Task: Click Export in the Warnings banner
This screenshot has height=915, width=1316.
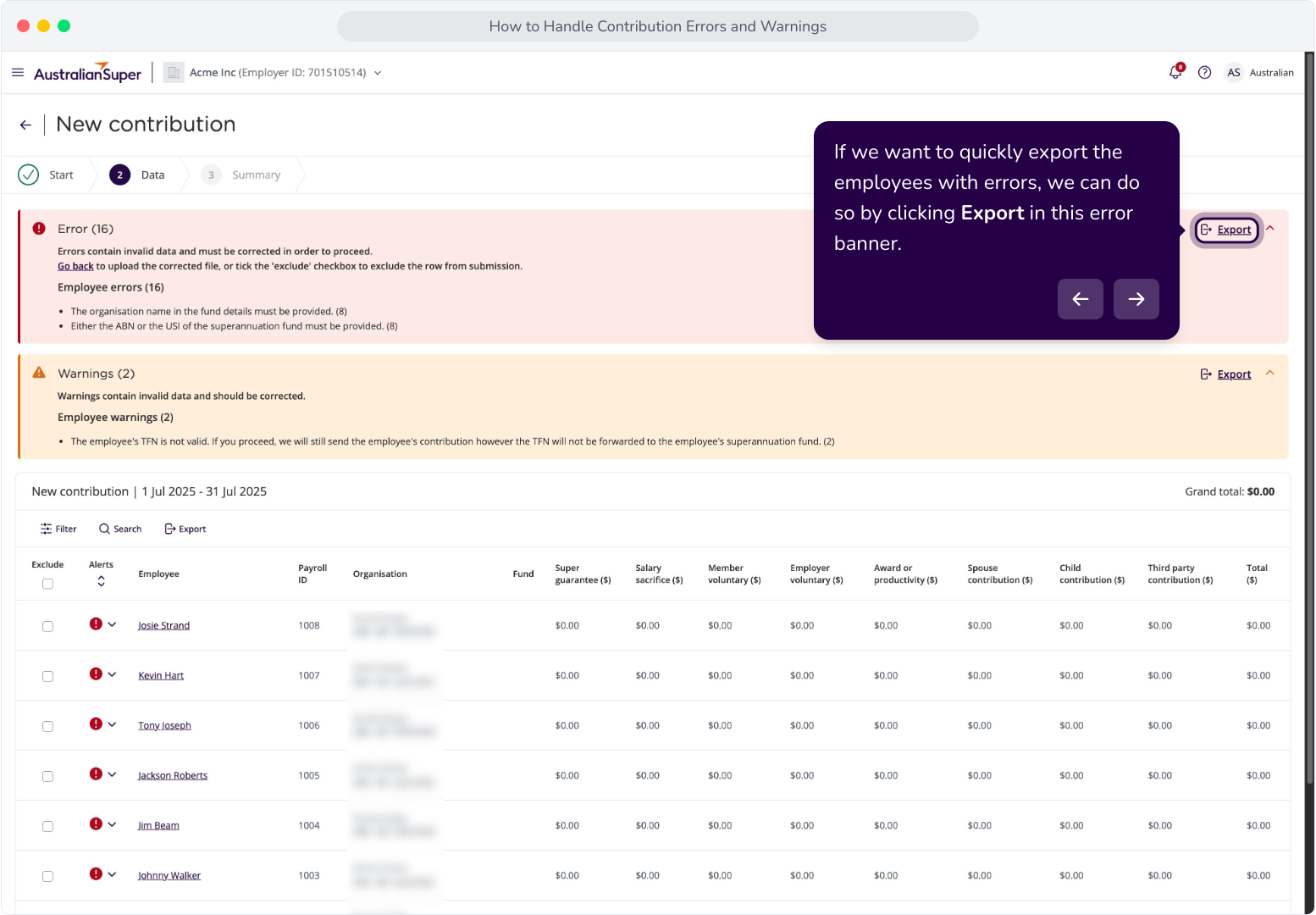Action: [x=1225, y=374]
